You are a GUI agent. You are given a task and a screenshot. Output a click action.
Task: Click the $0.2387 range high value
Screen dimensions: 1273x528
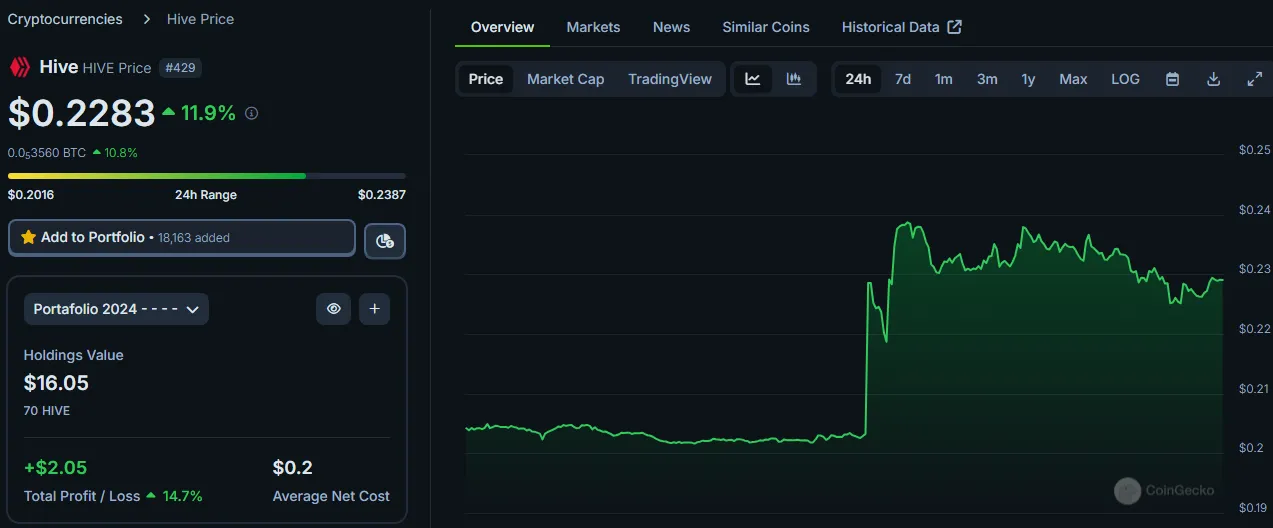click(x=382, y=195)
